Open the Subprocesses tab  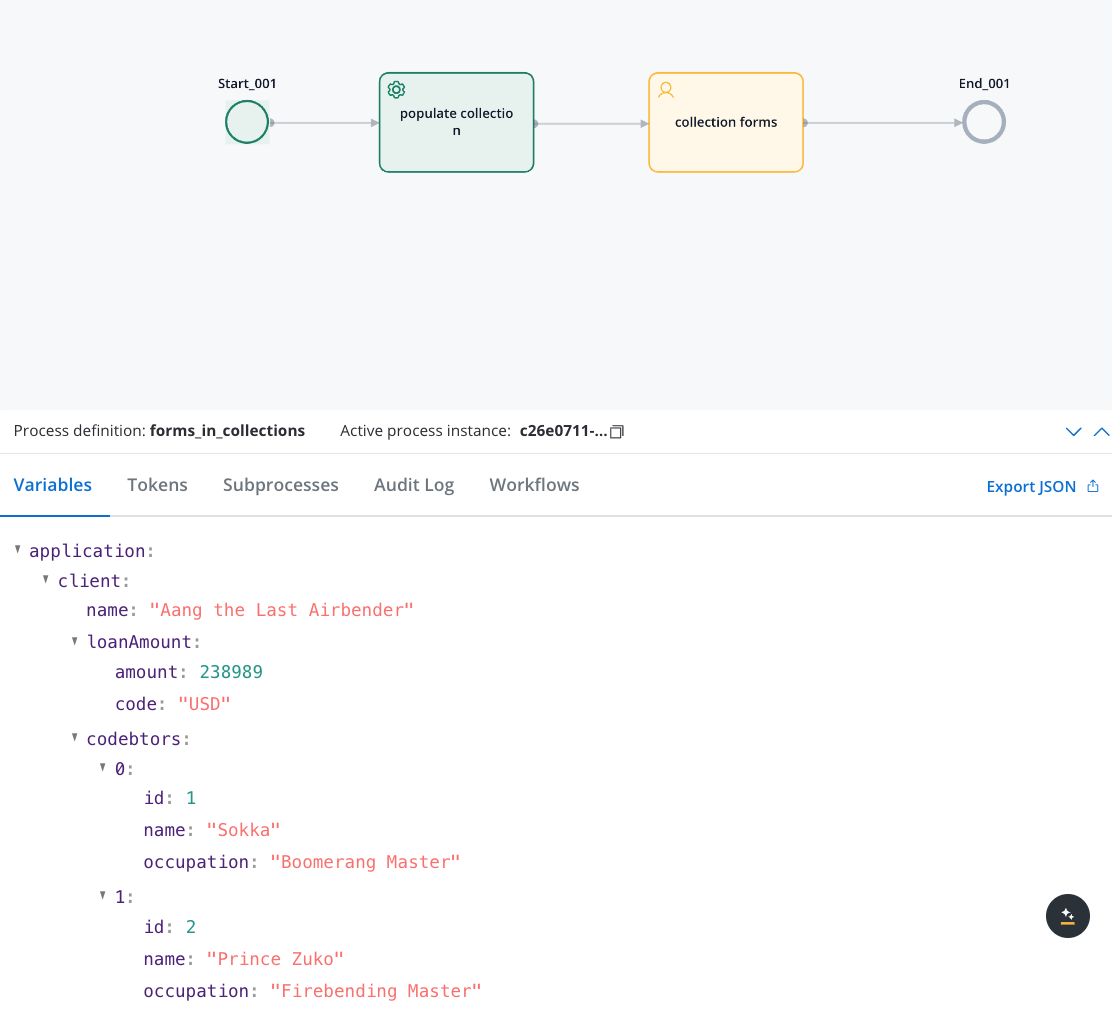(x=280, y=485)
